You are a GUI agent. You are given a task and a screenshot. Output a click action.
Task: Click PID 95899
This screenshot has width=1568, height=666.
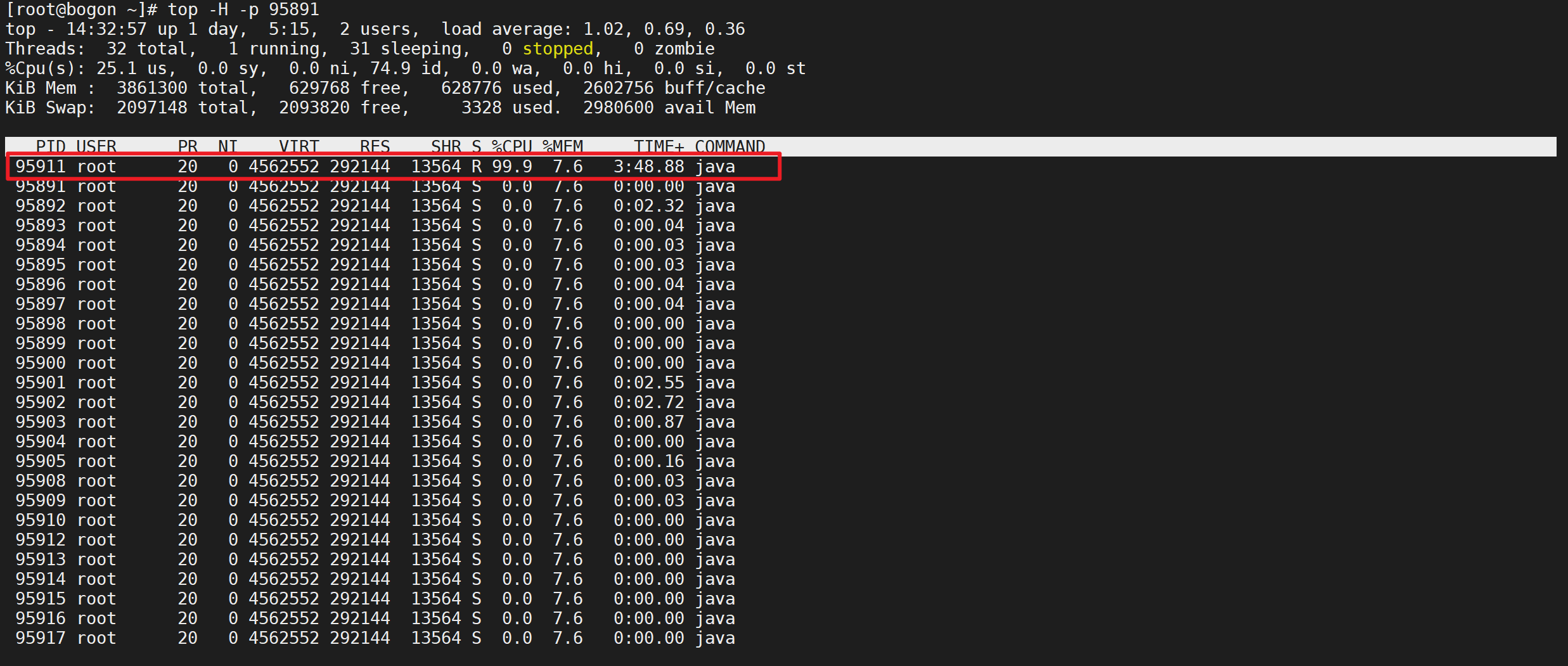[x=41, y=343]
